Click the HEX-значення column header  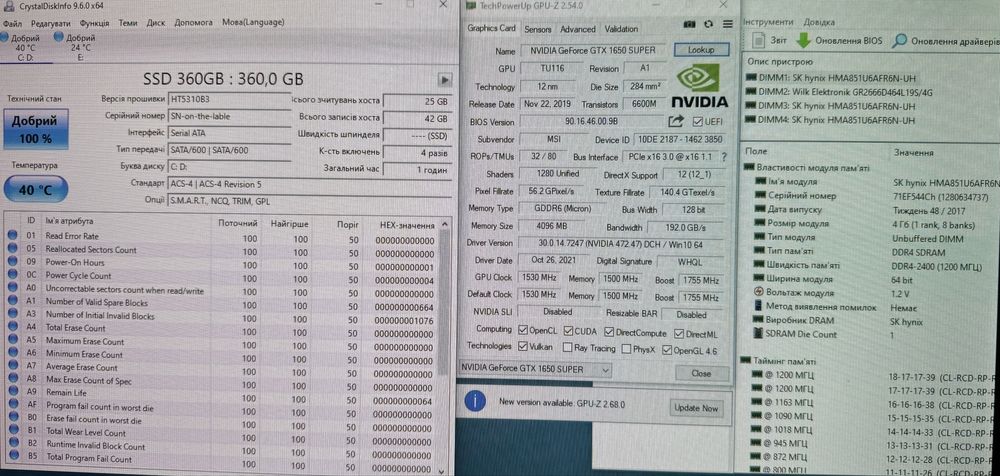(406, 225)
